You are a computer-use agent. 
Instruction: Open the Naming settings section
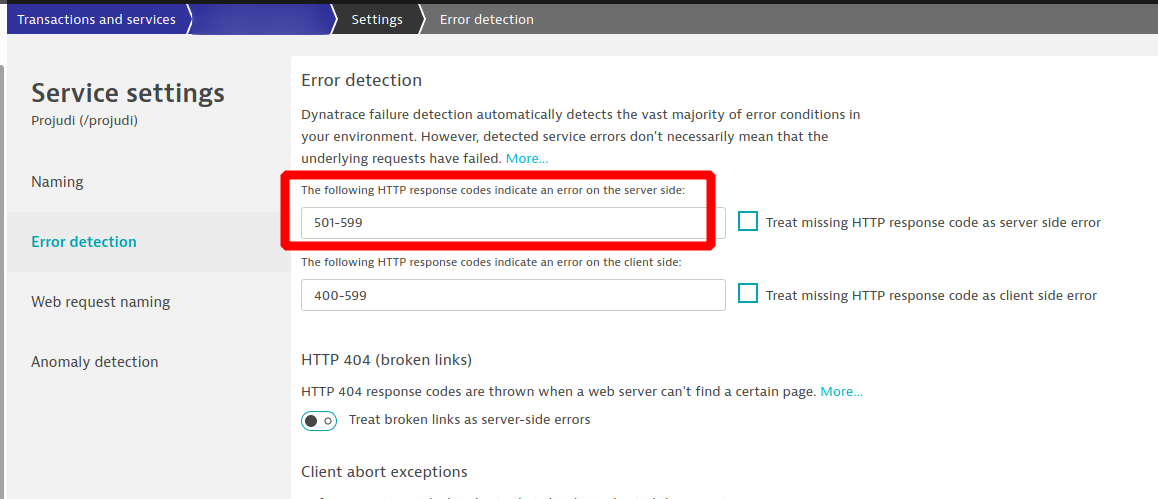pyautogui.click(x=57, y=182)
